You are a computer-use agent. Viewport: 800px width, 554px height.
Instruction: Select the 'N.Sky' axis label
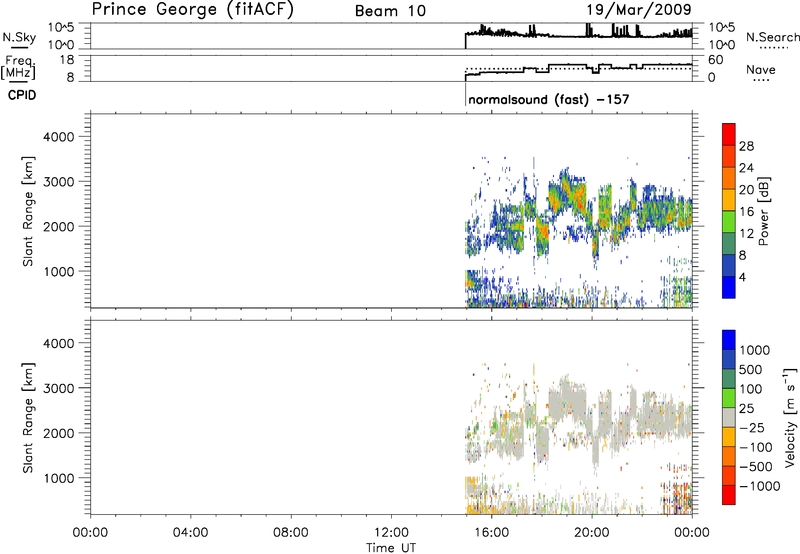19,37
